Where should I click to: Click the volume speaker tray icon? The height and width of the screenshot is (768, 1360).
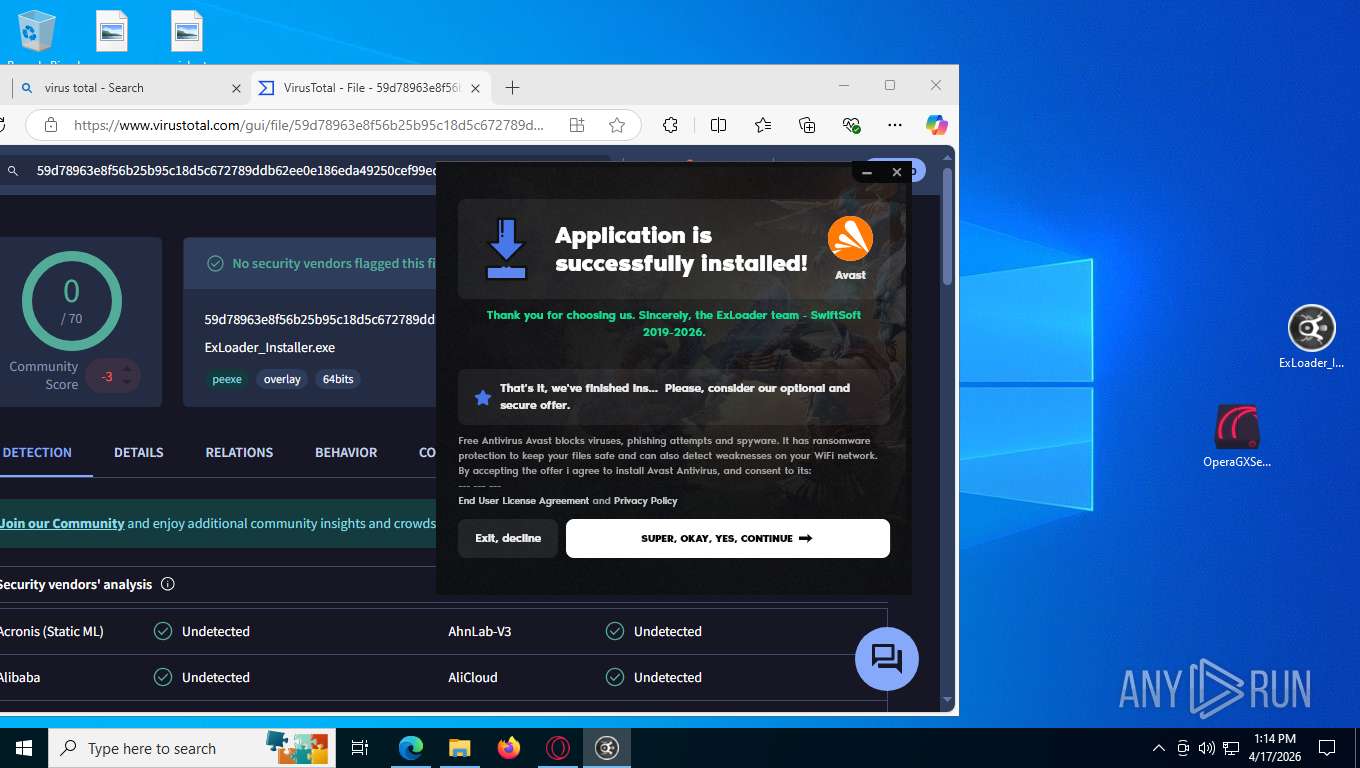(1206, 748)
